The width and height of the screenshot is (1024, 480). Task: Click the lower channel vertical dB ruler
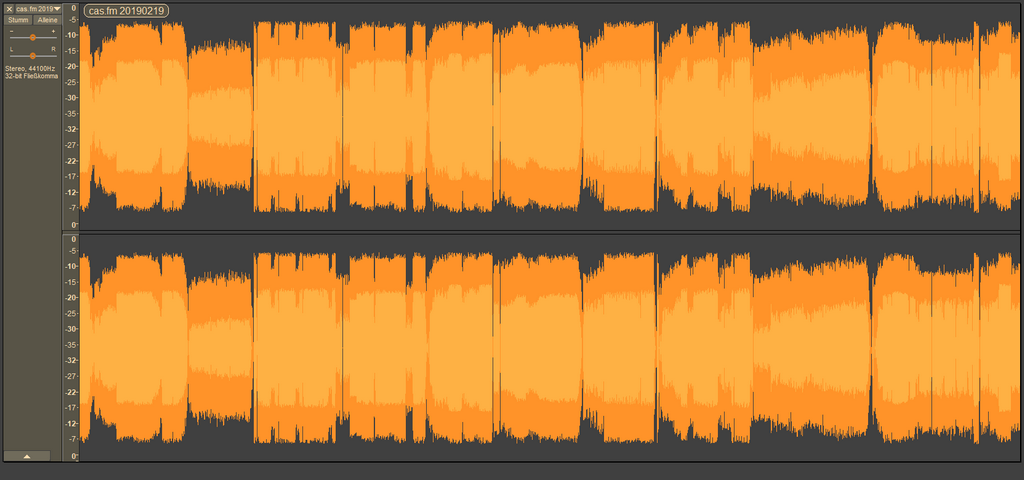(71, 347)
